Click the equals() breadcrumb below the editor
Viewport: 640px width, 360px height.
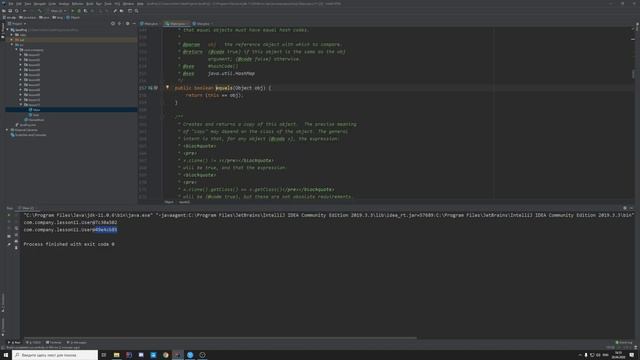pyautogui.click(x=184, y=202)
